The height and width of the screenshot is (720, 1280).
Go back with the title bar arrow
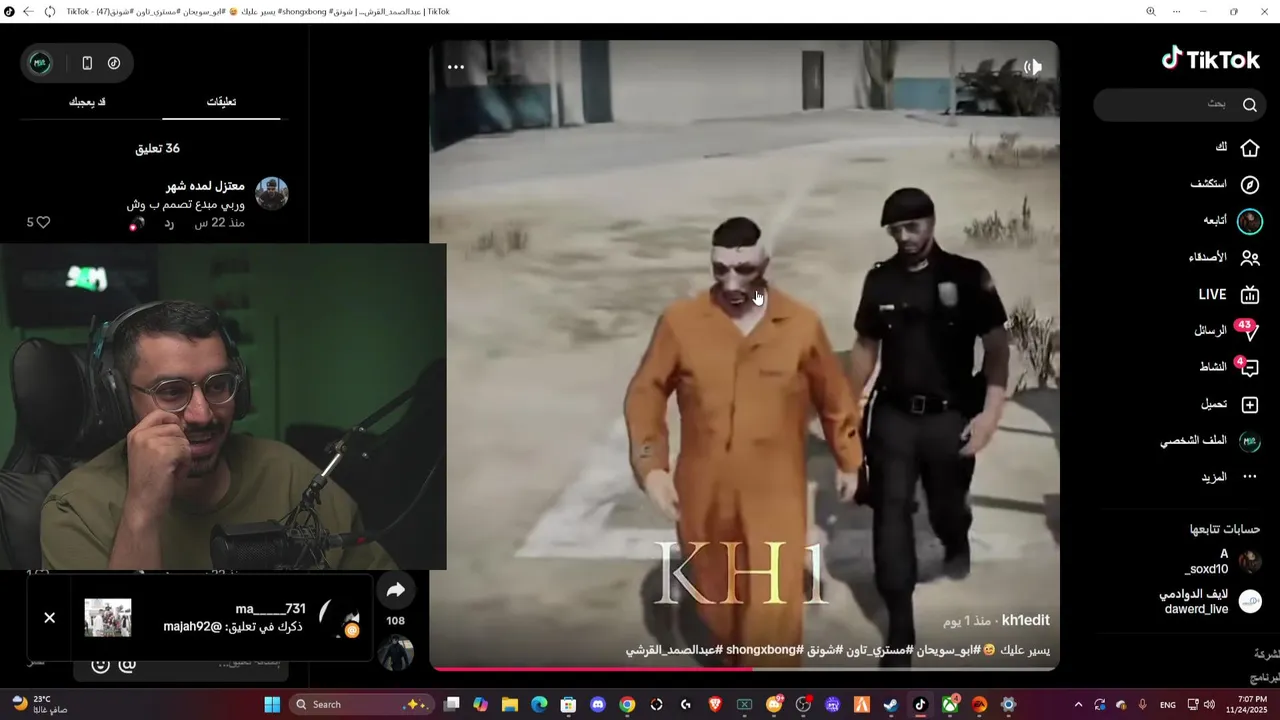[28, 12]
